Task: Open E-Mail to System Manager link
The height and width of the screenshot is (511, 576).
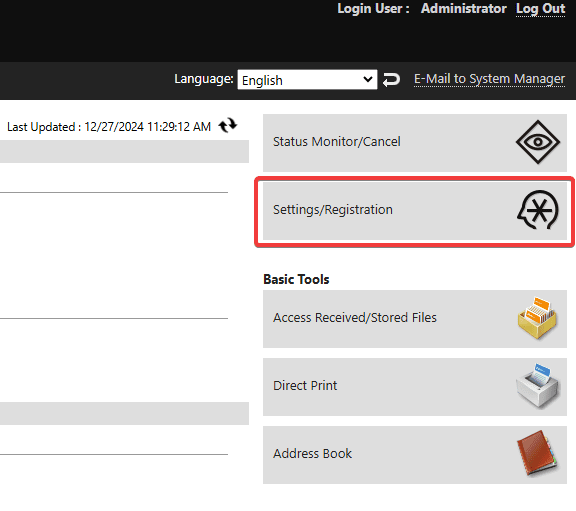Action: [489, 79]
